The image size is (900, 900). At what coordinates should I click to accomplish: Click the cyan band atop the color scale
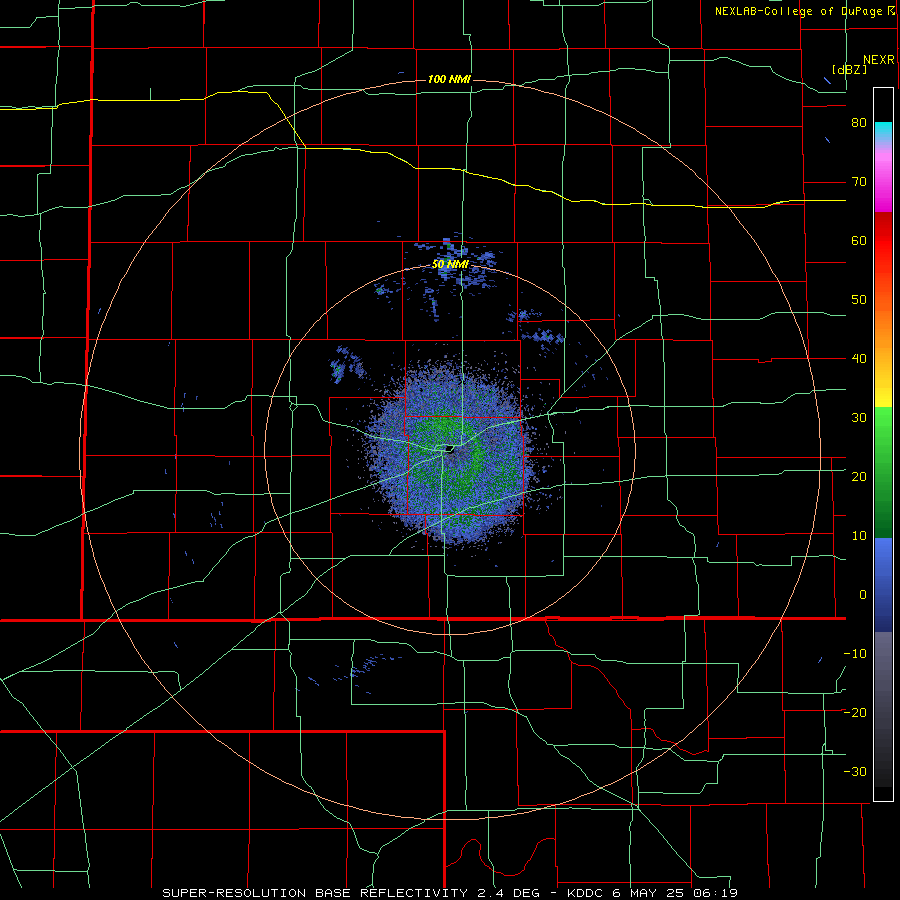pos(883,131)
